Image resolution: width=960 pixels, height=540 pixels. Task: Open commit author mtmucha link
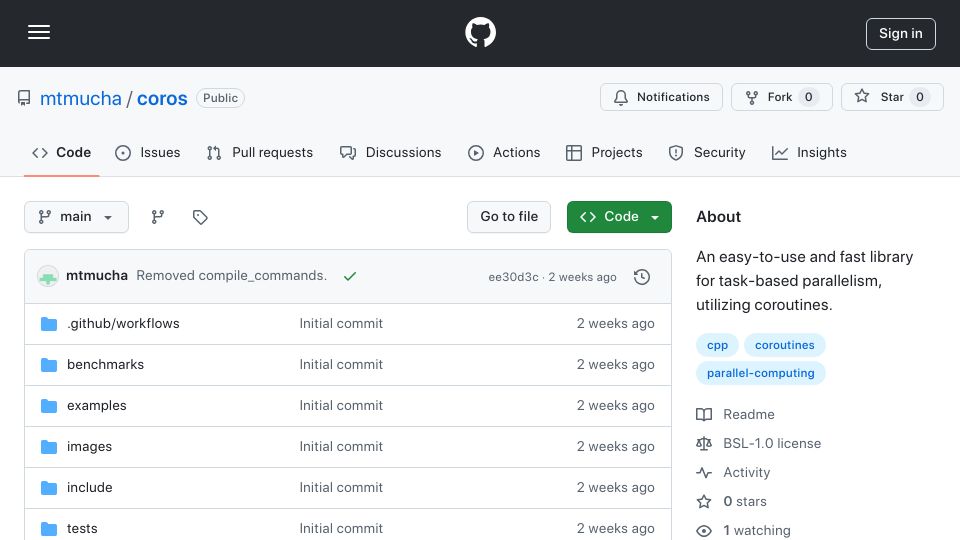(97, 276)
